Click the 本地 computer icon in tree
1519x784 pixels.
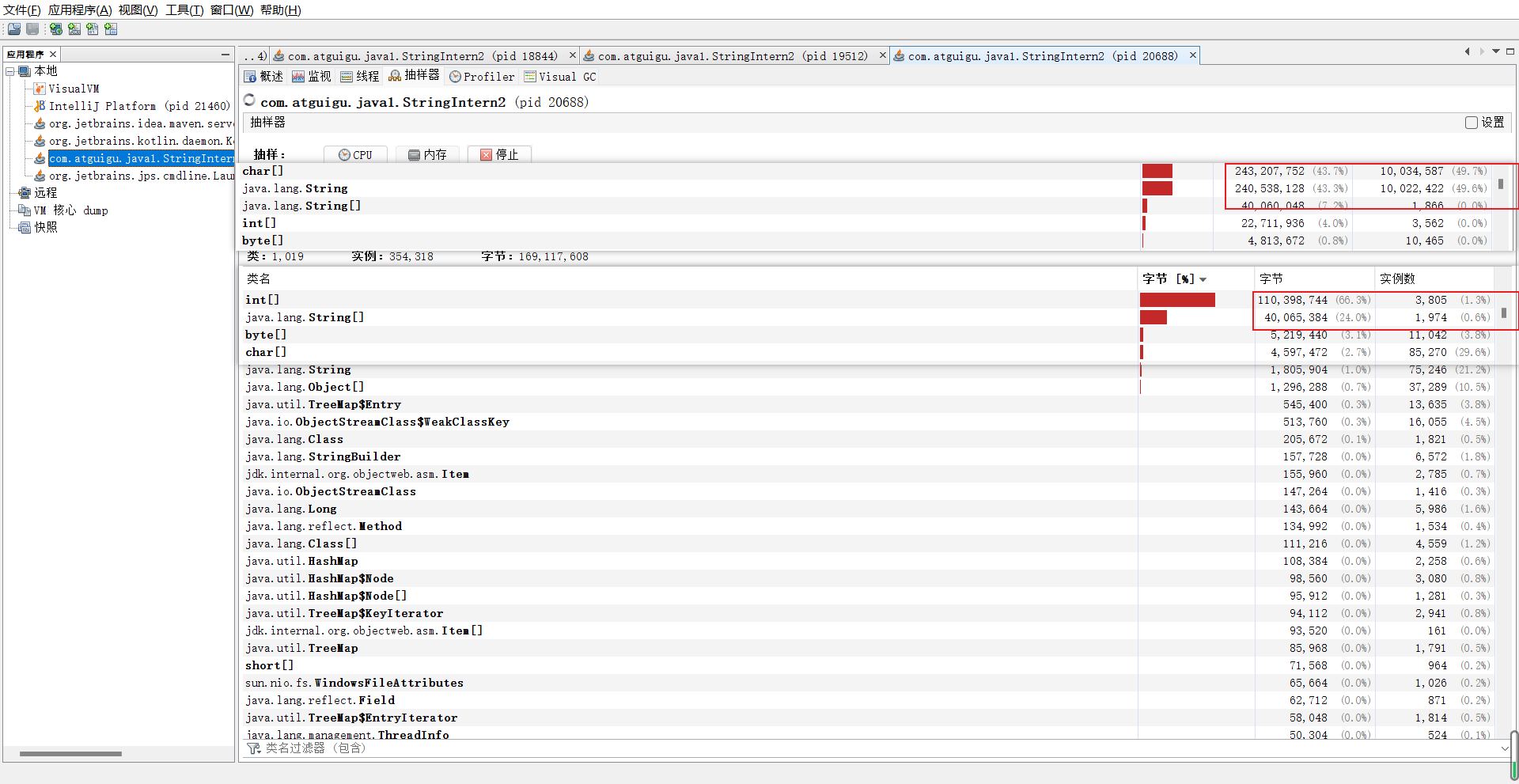pos(25,71)
